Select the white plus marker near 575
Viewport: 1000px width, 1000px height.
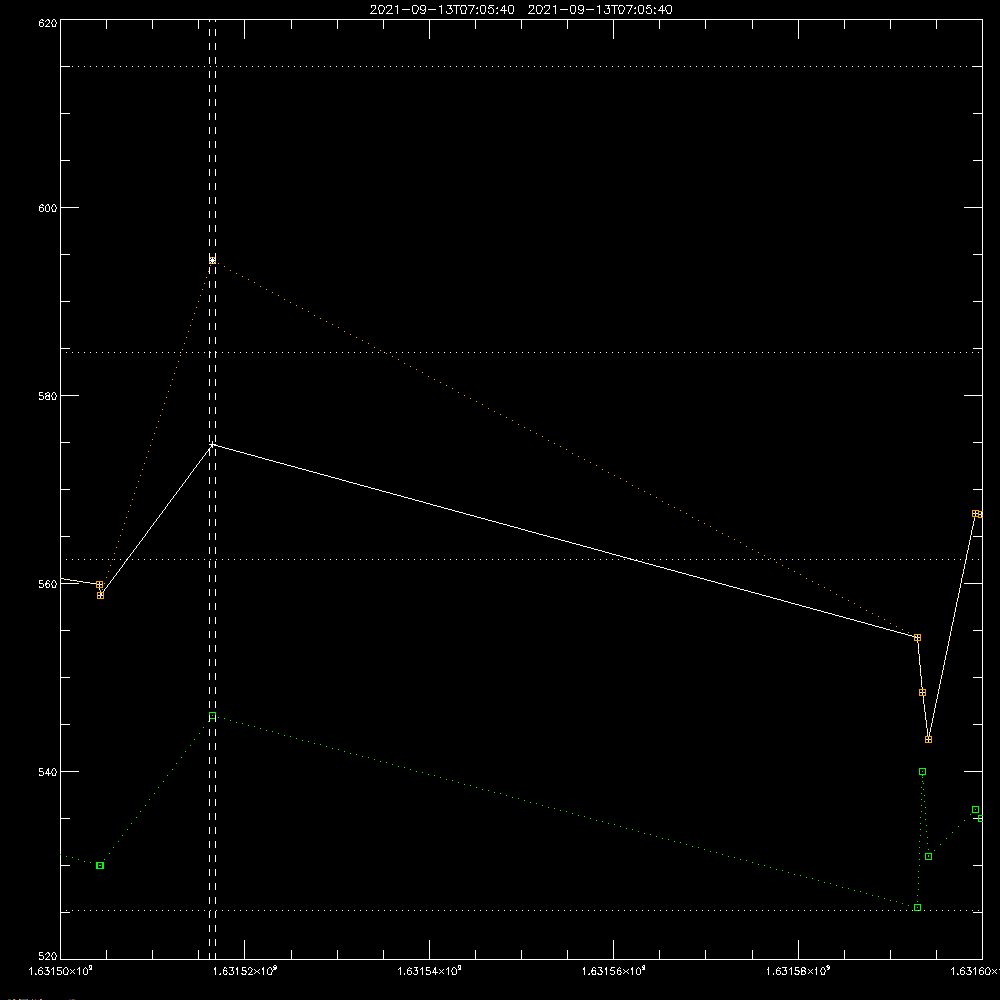point(212,445)
